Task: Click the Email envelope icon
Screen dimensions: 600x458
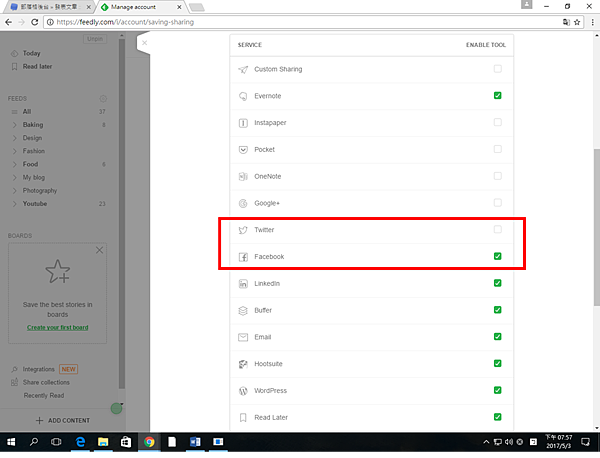Action: [243, 337]
